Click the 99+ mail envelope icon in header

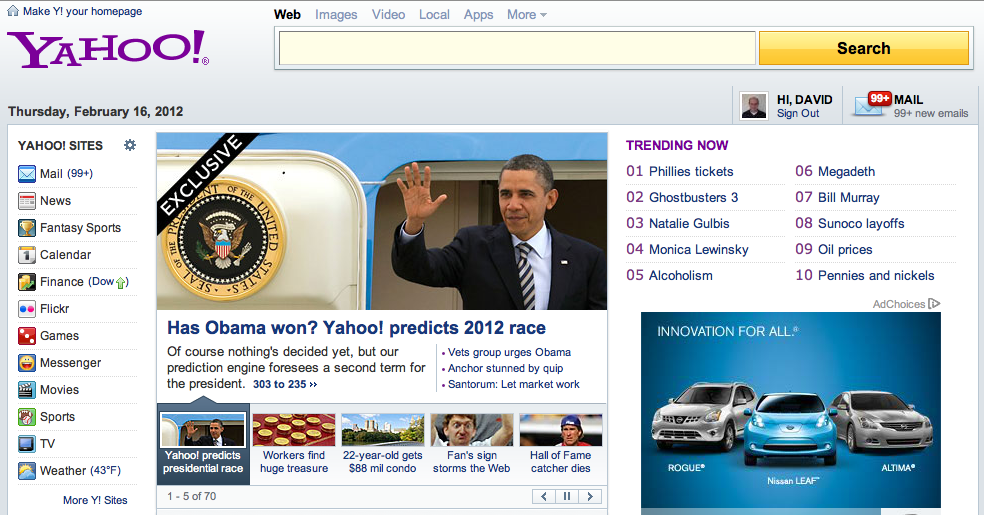(871, 104)
